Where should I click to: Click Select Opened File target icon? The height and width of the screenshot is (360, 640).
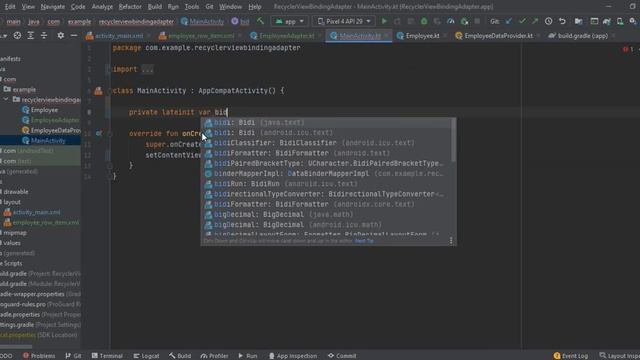click(x=17, y=36)
